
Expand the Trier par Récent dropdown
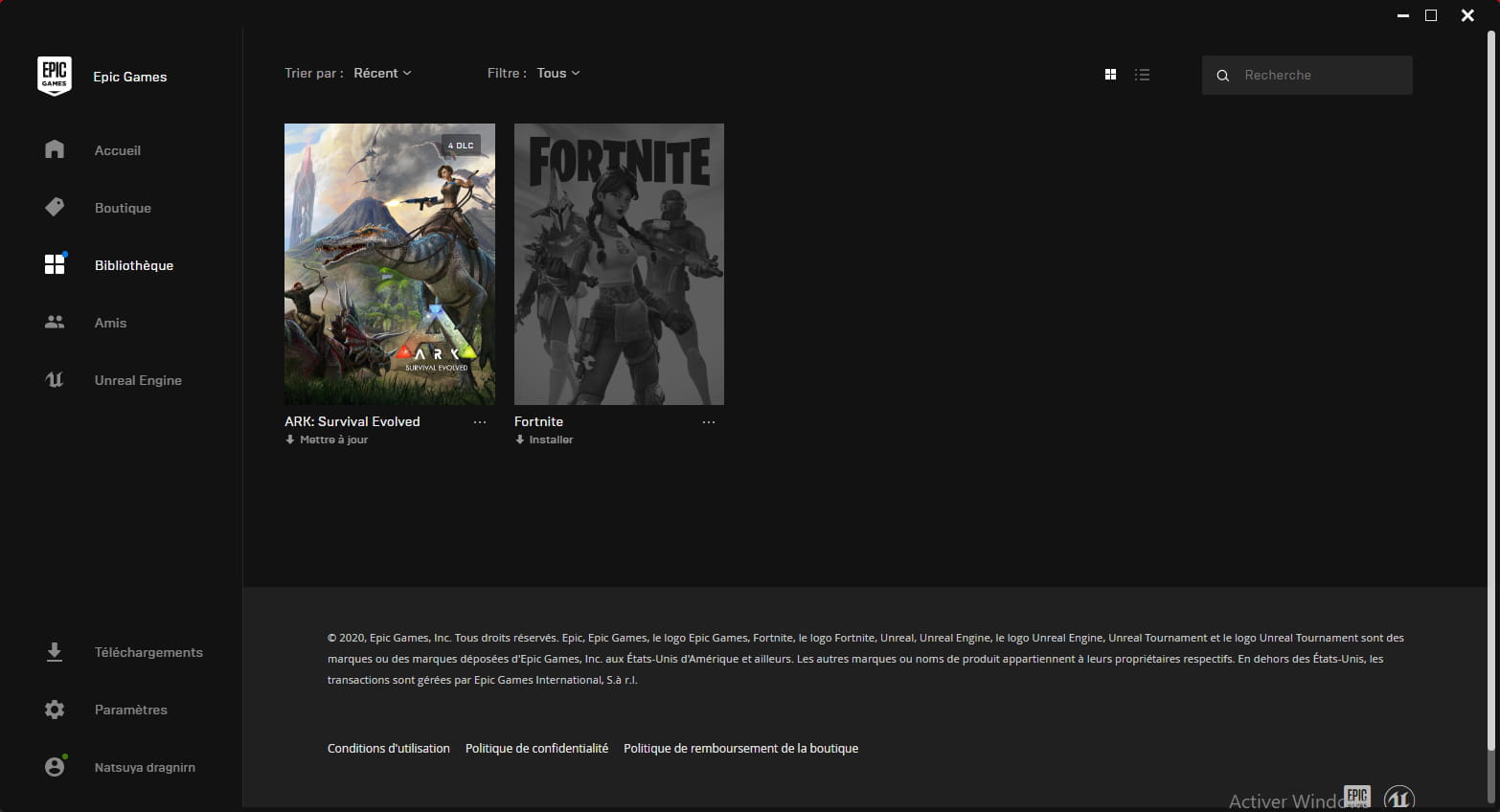[382, 73]
